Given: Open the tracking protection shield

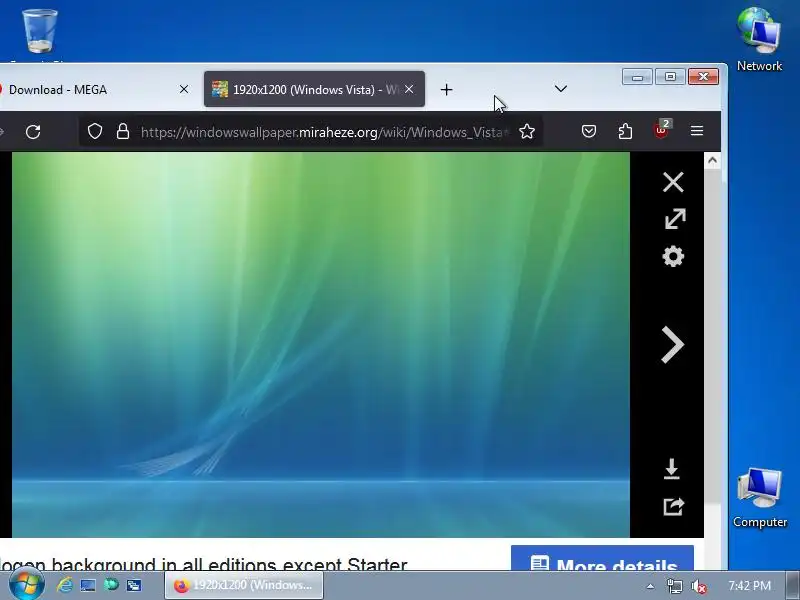Looking at the screenshot, I should pos(95,132).
